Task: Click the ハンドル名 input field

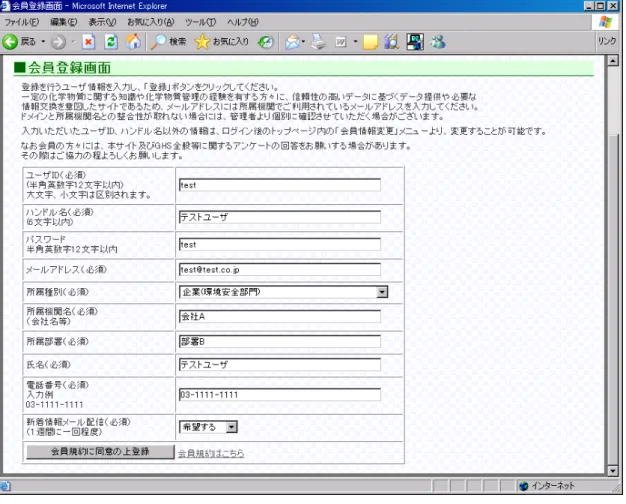Action: pyautogui.click(x=279, y=217)
